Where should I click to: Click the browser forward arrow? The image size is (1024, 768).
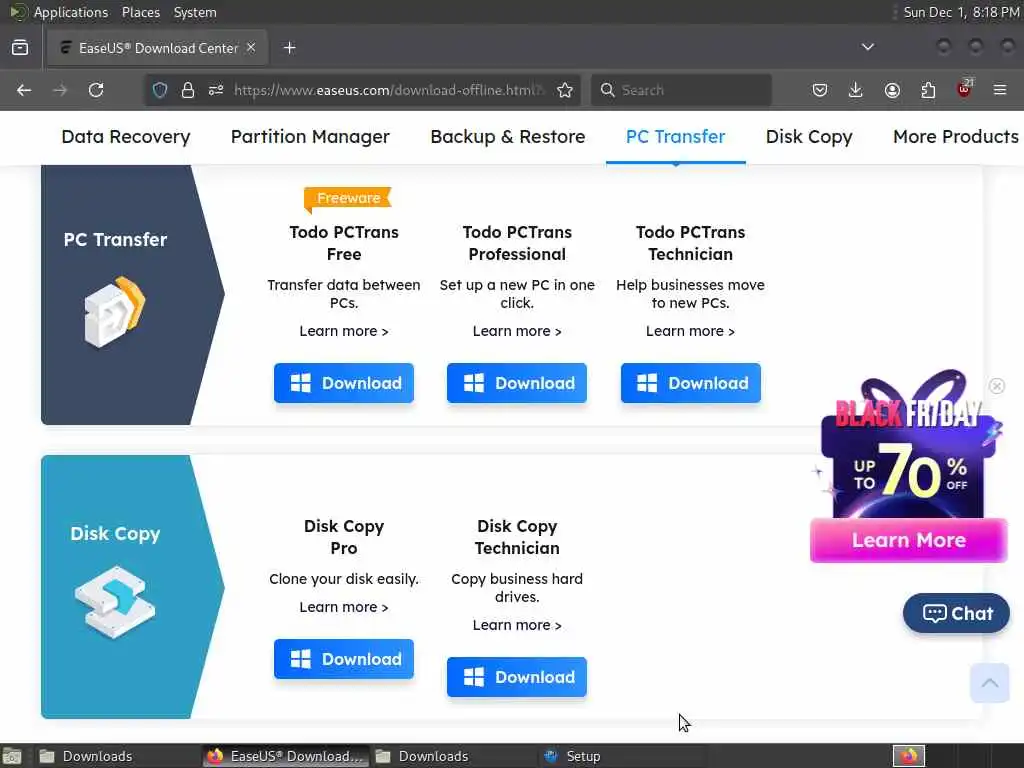click(60, 90)
